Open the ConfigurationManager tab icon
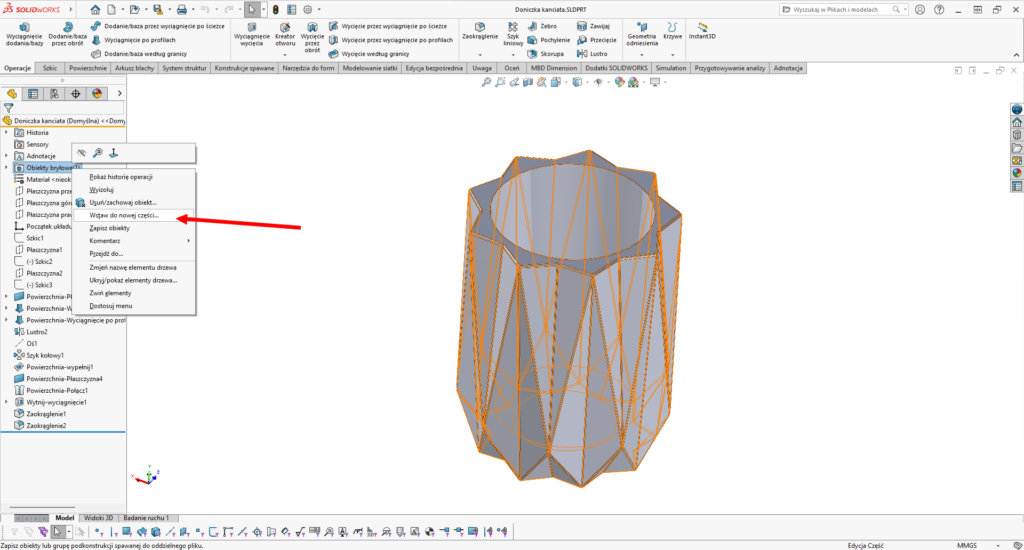Image resolution: width=1024 pixels, height=550 pixels. click(54, 94)
